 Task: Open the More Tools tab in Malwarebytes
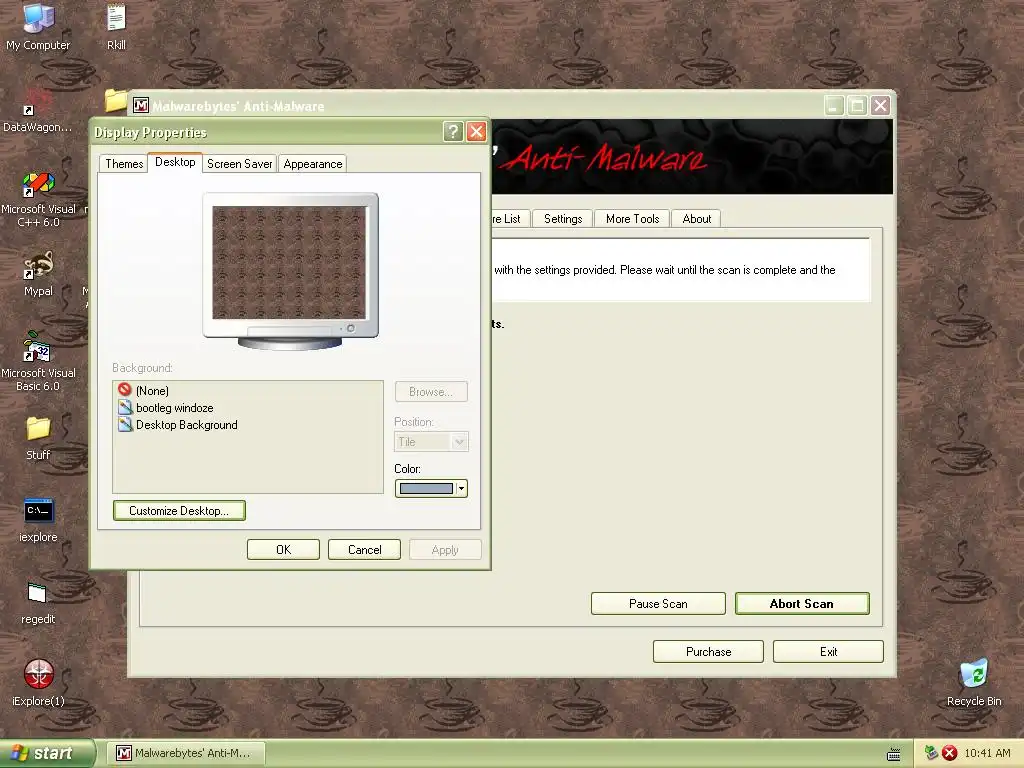click(632, 219)
